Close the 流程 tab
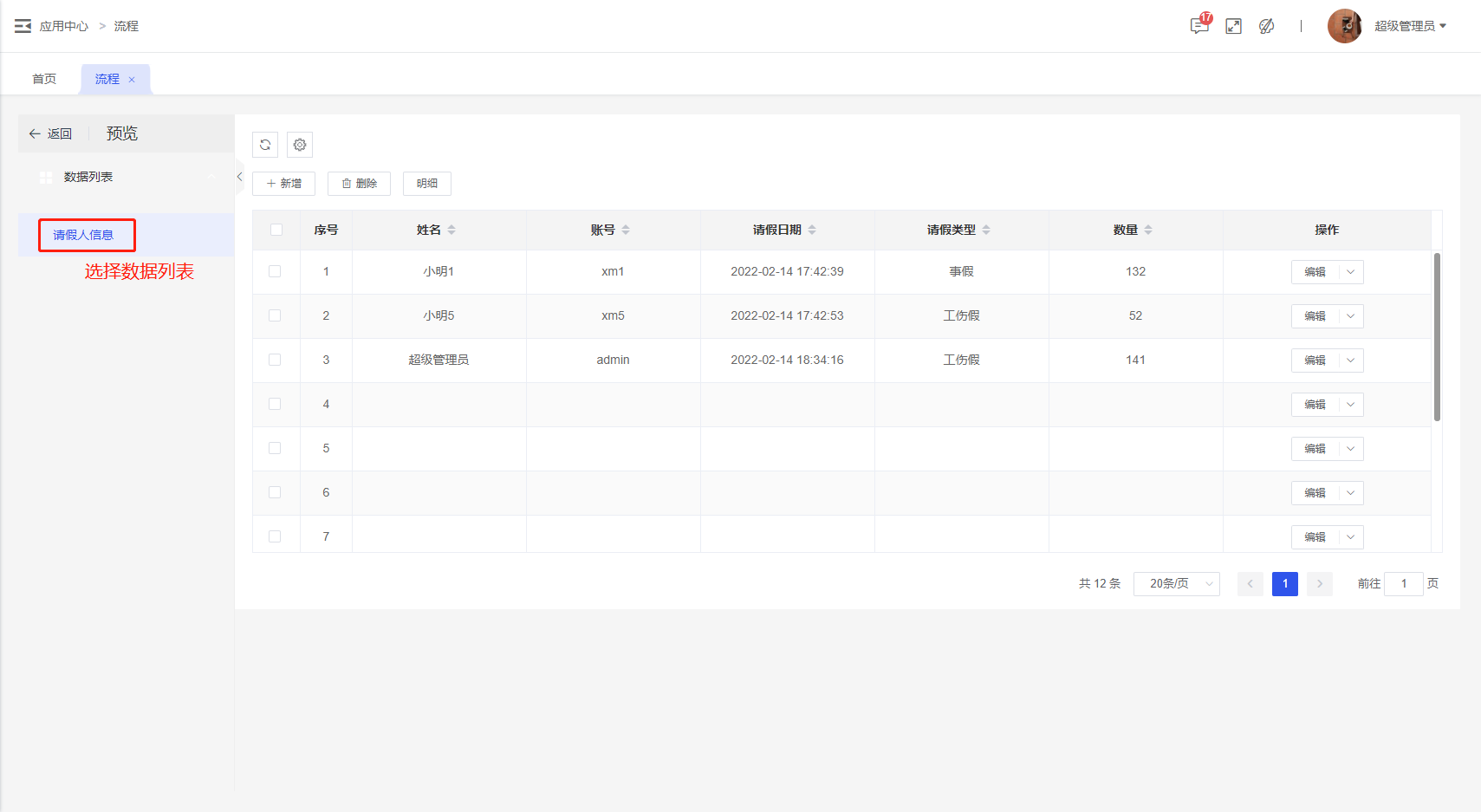 coord(132,80)
